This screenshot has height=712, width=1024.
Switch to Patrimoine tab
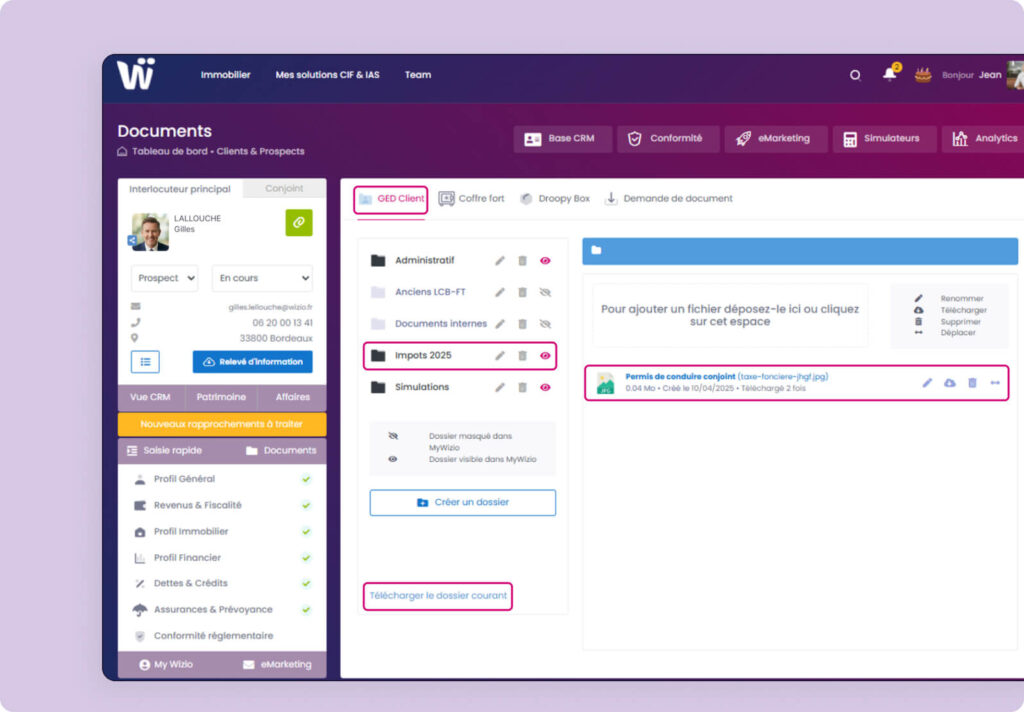[221, 397]
